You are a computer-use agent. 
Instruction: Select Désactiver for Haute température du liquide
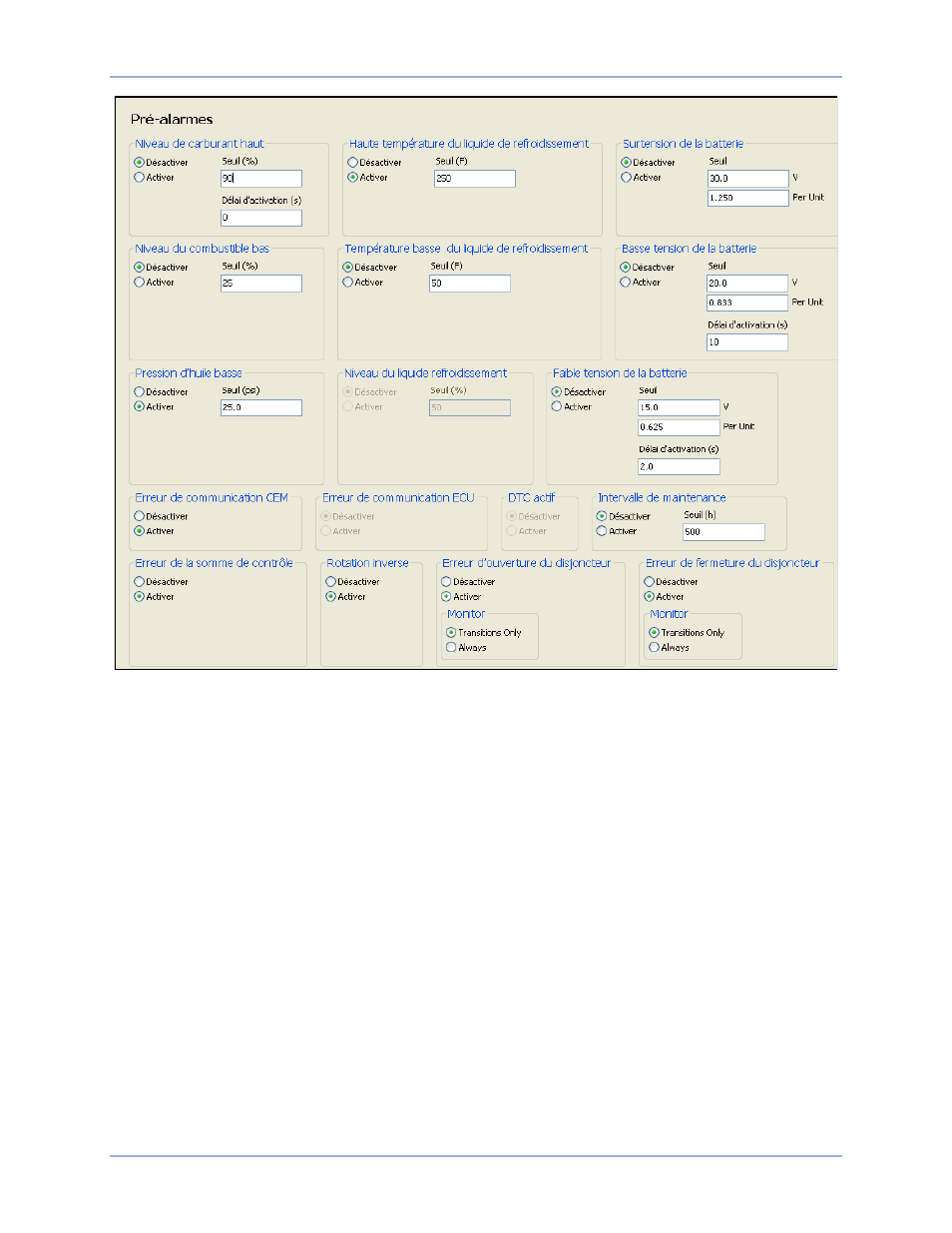[x=352, y=163]
